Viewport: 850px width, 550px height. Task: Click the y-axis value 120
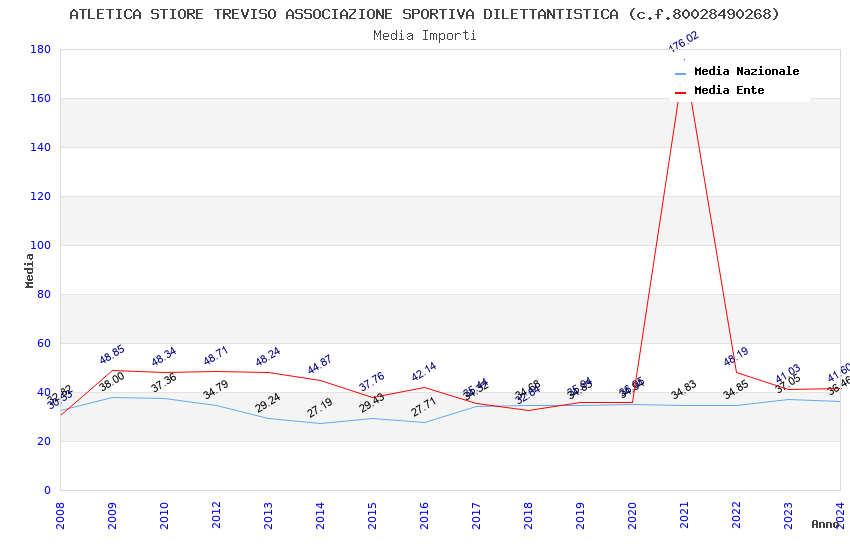click(x=41, y=196)
